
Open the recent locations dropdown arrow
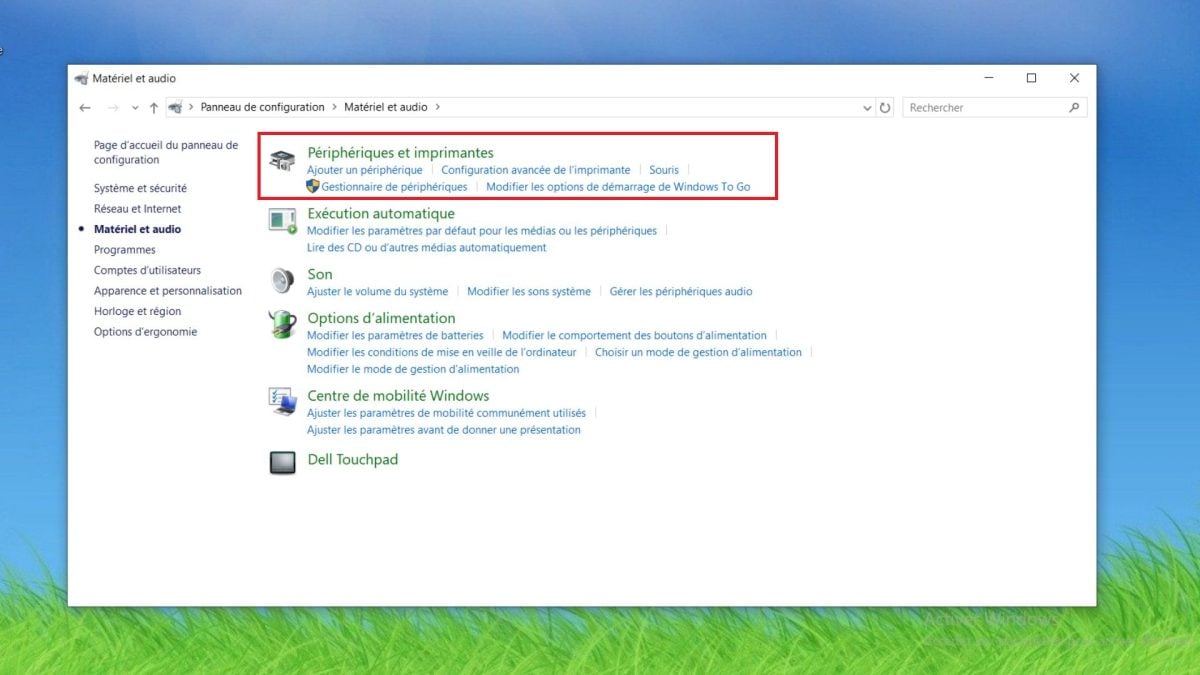point(135,107)
